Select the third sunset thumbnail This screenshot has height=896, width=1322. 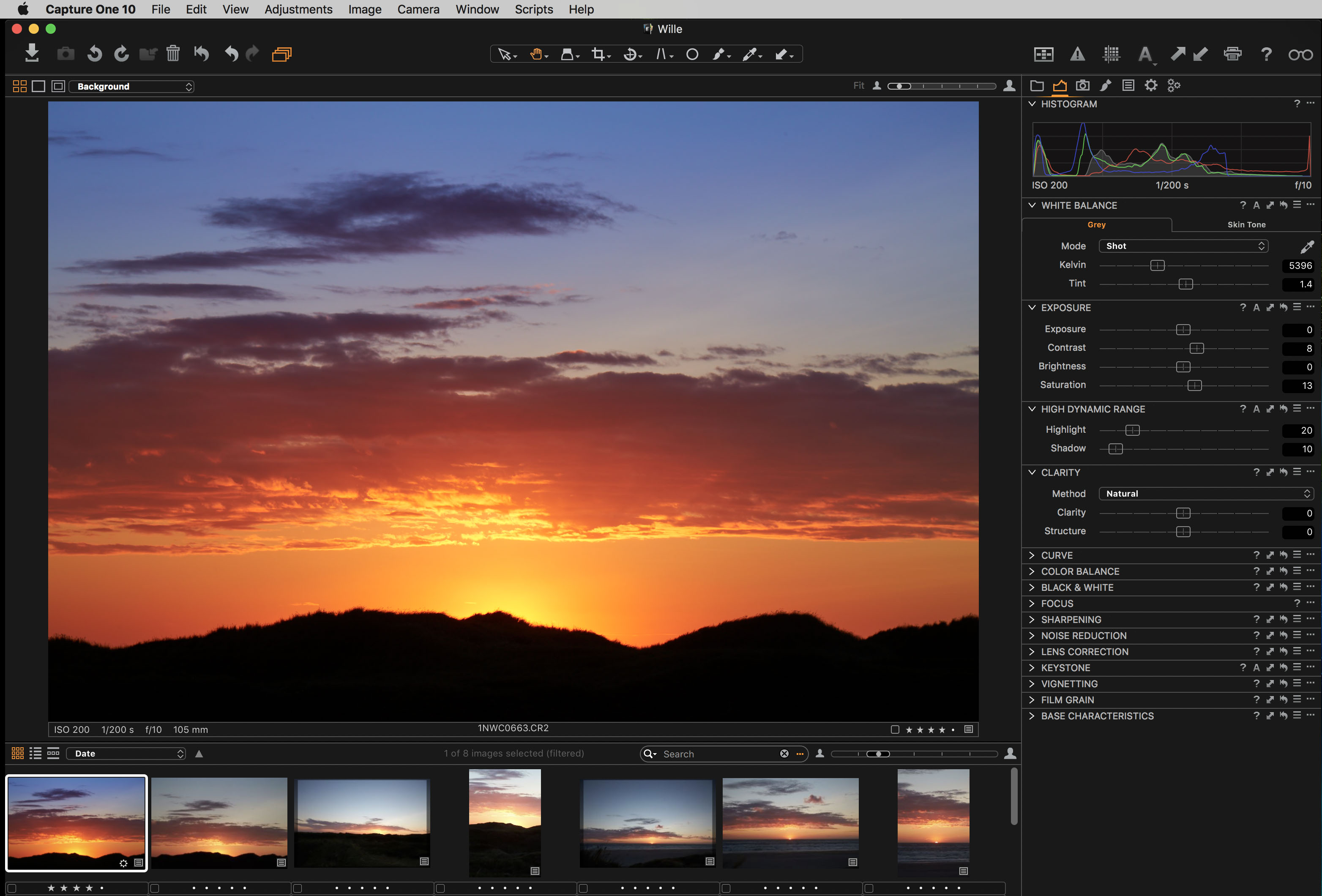tap(362, 823)
